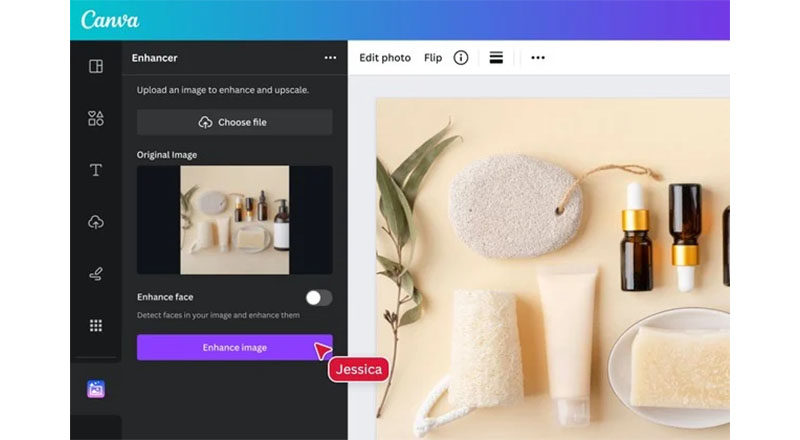Click the Choose file upload button
Screen dimensions: 800x440
234,122
